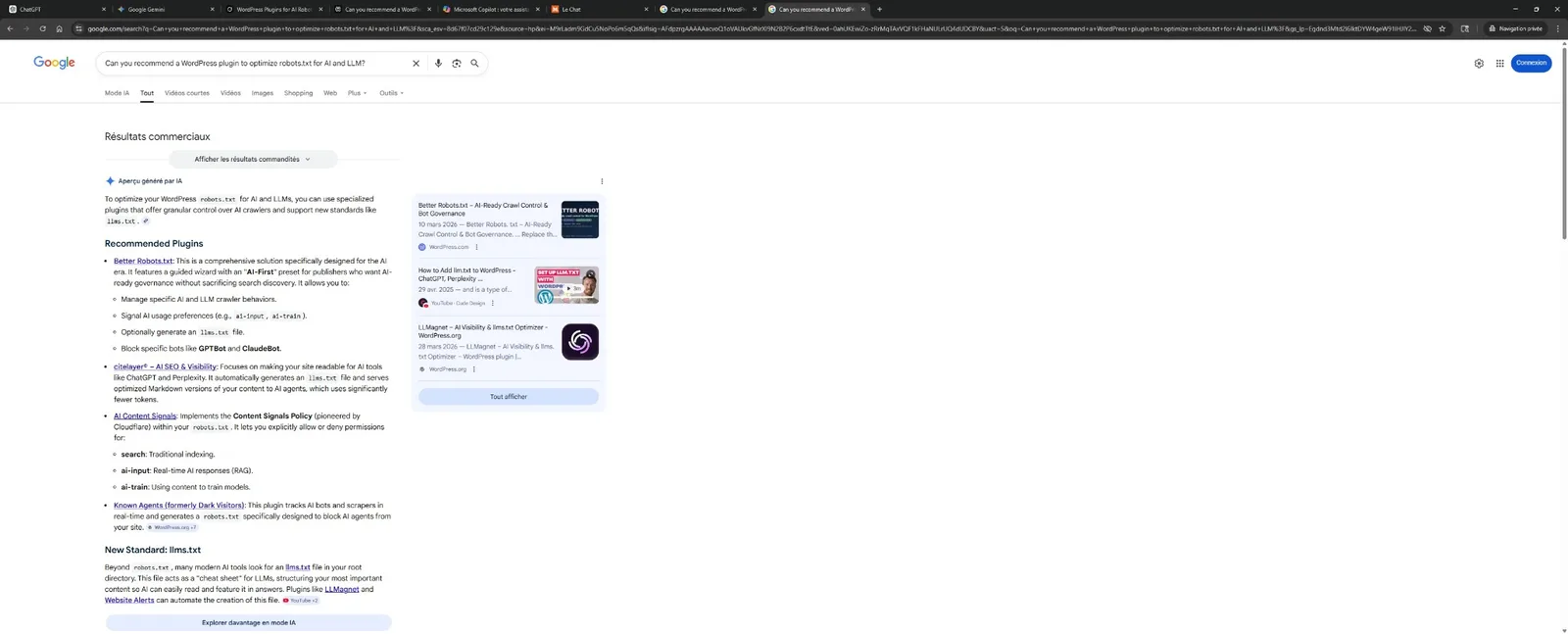This screenshot has width=1568, height=634.
Task: Close the Google Gemini tab
Action: [212, 9]
